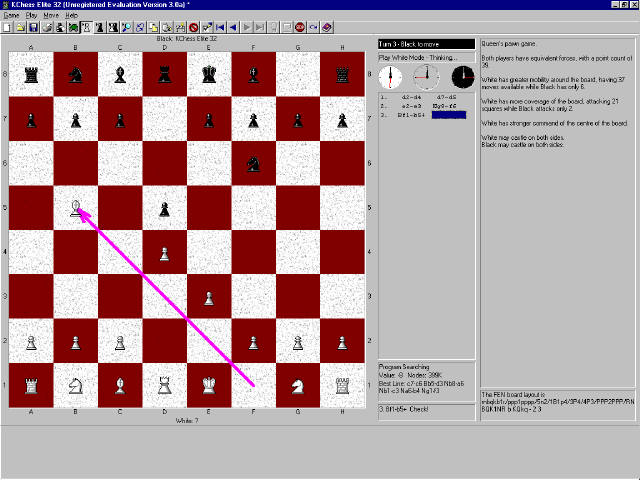Click the Print icon in the toolbar
The height and width of the screenshot is (480, 640).
pyautogui.click(x=47, y=27)
